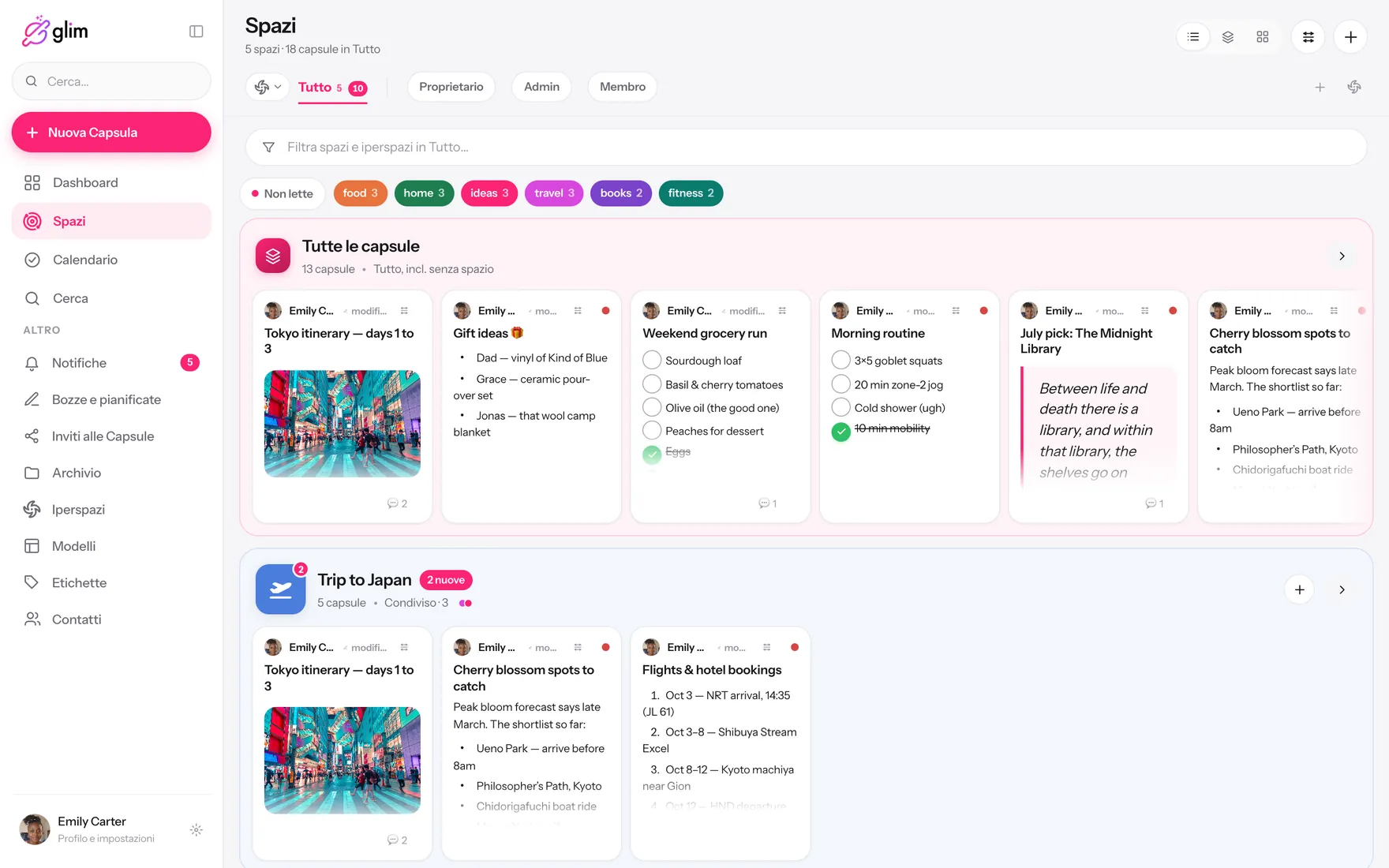Switch to list view icon
The width and height of the screenshot is (1389, 868).
pyautogui.click(x=1193, y=37)
